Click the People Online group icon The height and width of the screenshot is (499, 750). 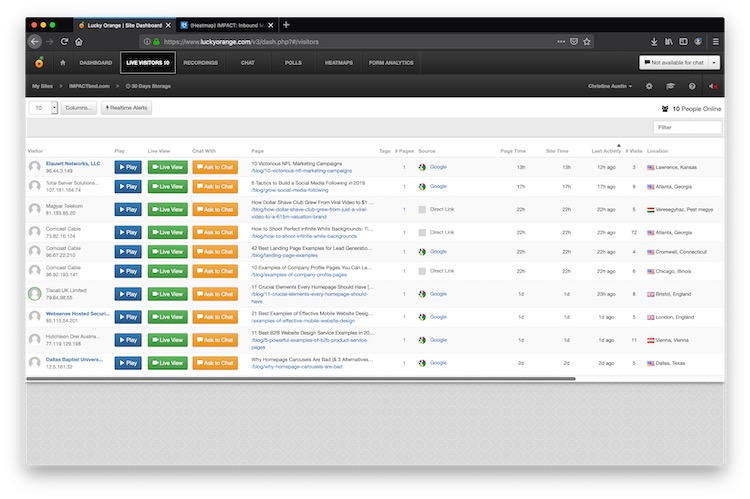point(665,109)
